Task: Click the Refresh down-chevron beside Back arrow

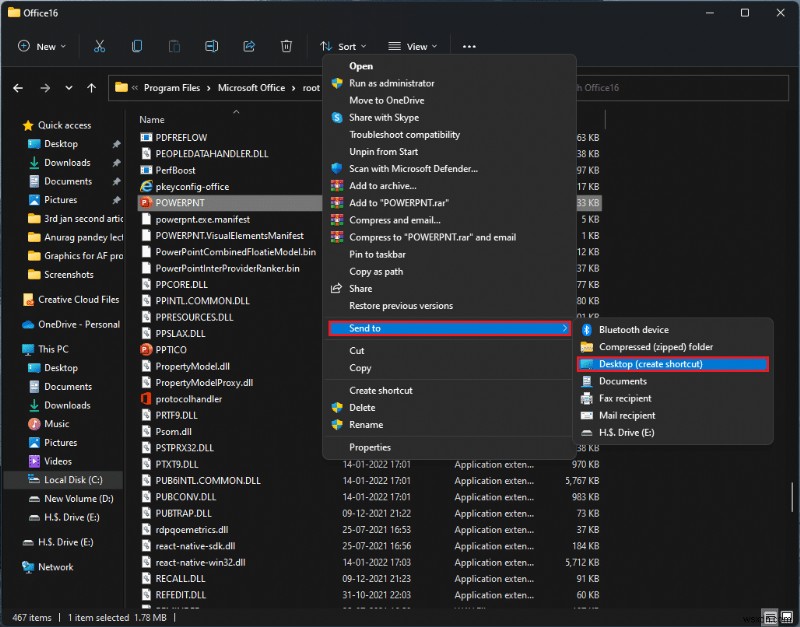Action: (x=68, y=88)
